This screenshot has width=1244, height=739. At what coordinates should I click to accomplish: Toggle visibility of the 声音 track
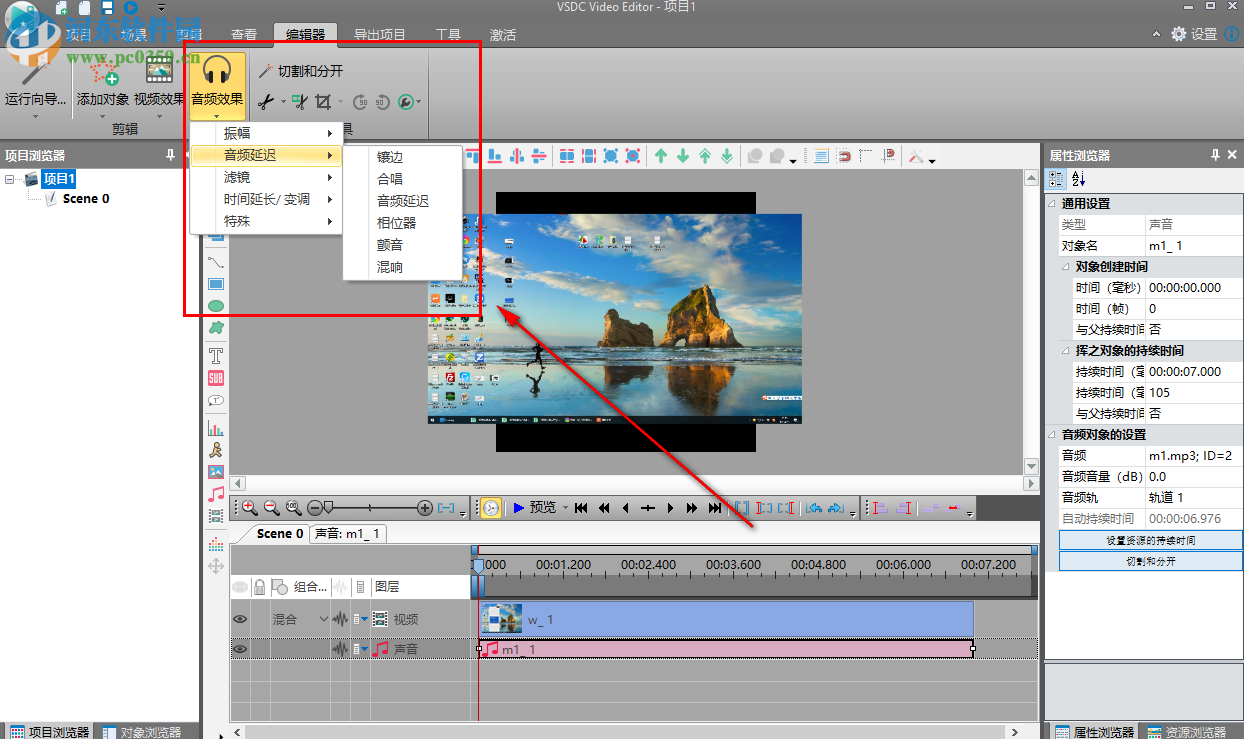(x=240, y=648)
